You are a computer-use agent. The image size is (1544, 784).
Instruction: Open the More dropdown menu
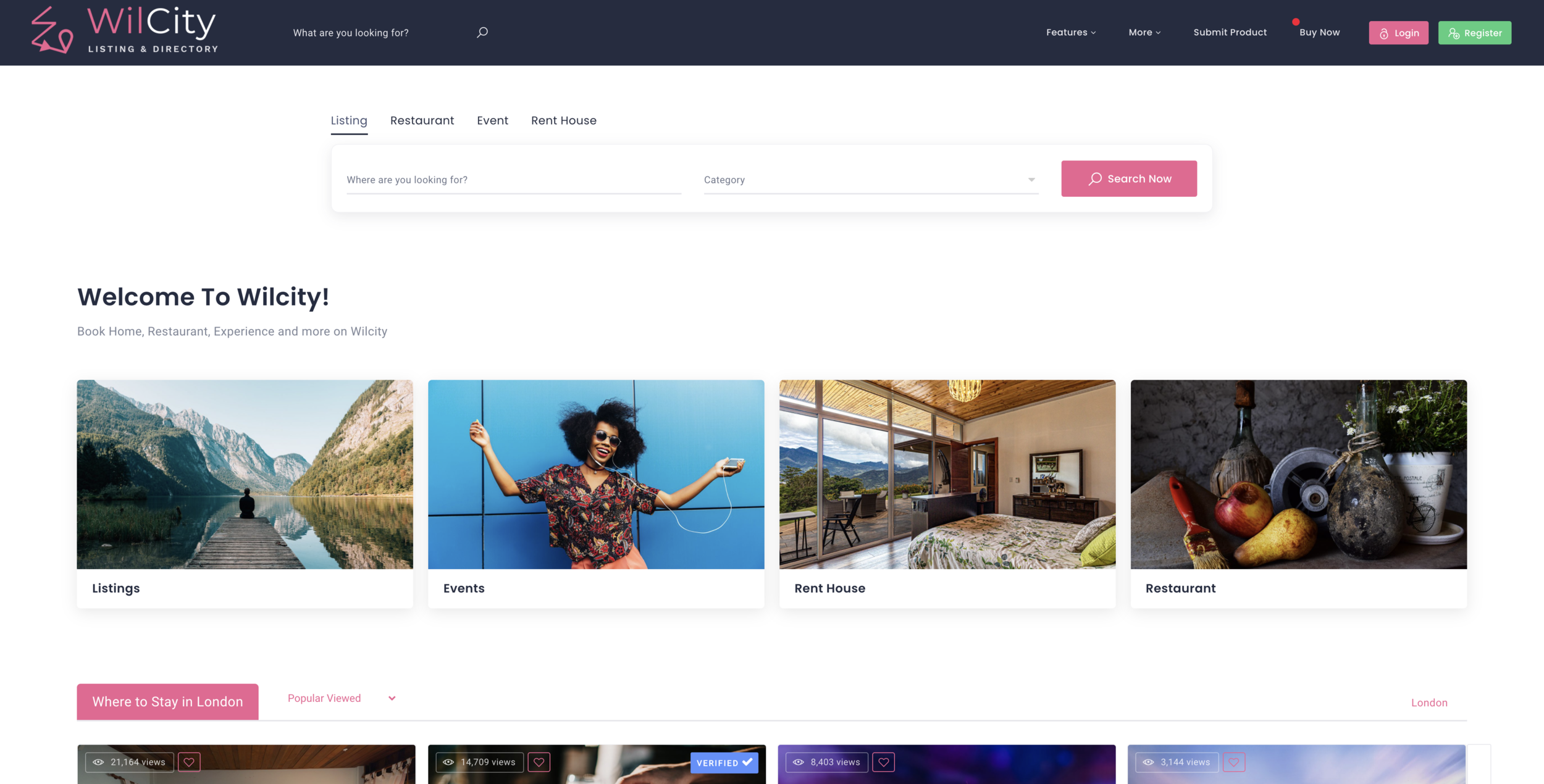click(1144, 32)
